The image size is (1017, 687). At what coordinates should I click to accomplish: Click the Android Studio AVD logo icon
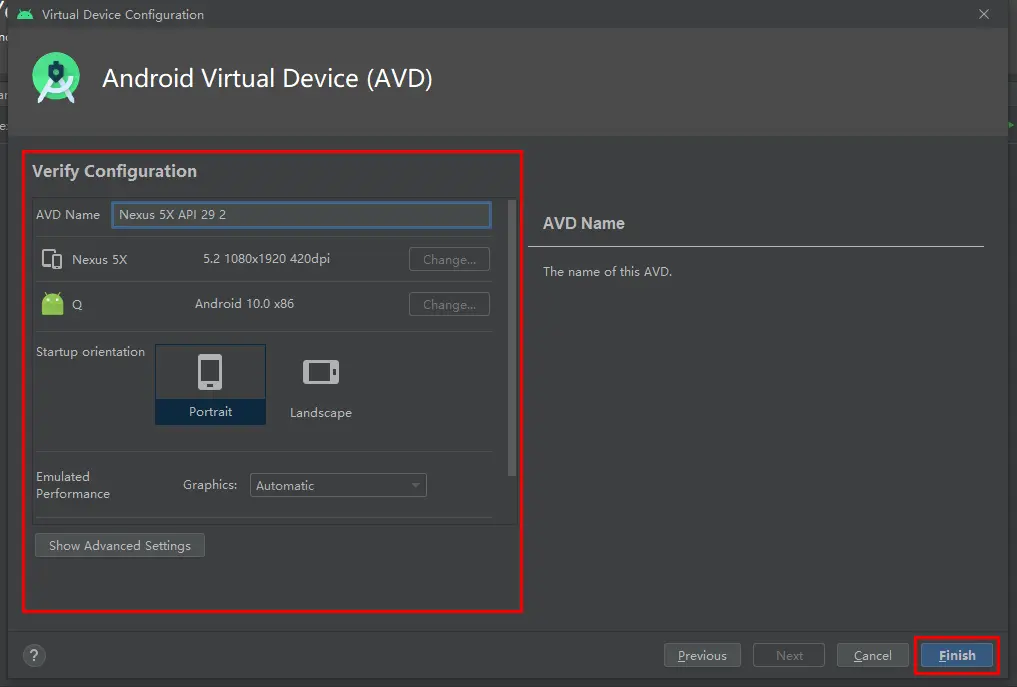[x=56, y=78]
